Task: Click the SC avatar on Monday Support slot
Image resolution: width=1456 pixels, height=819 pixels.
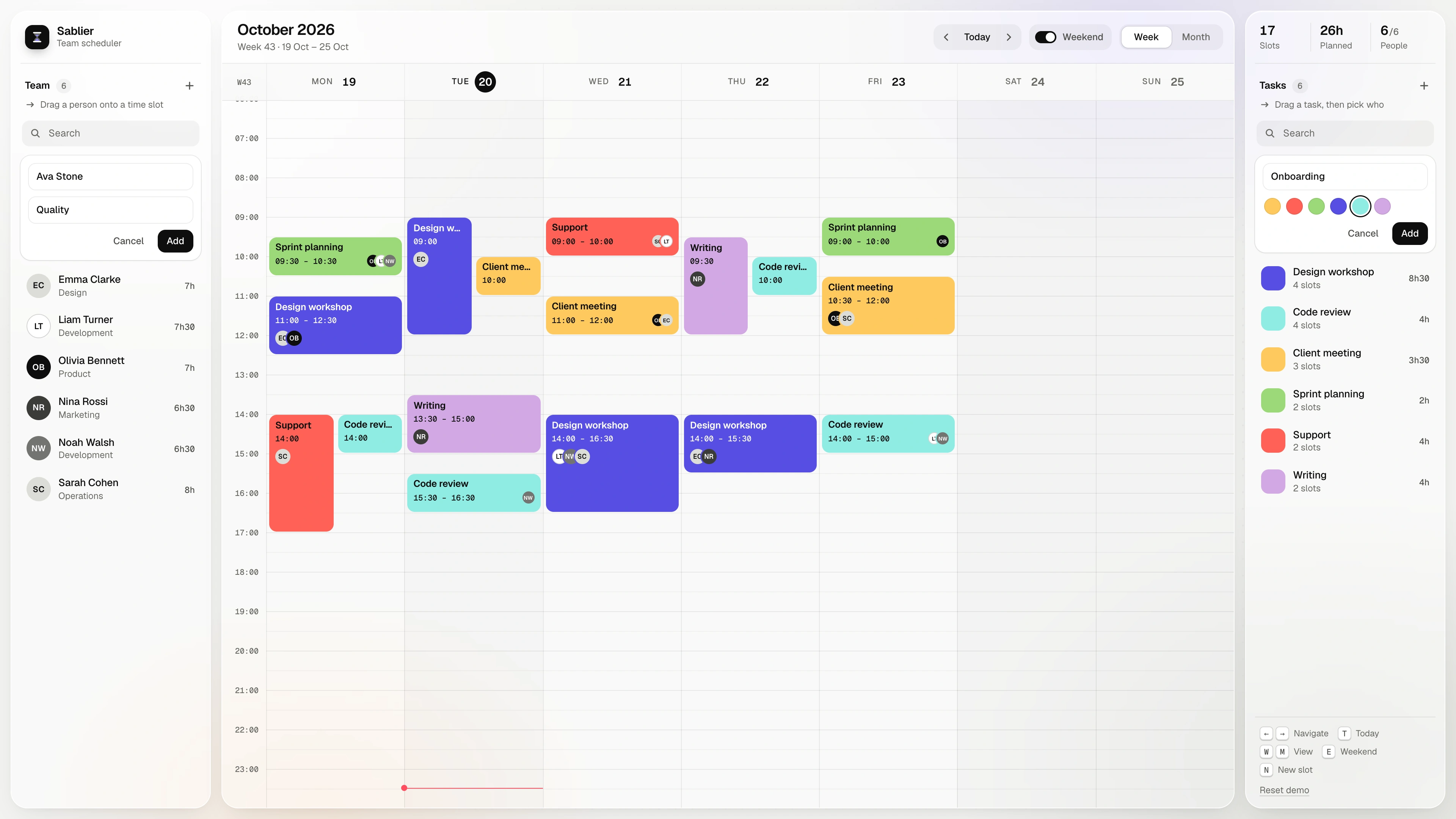Action: [282, 457]
